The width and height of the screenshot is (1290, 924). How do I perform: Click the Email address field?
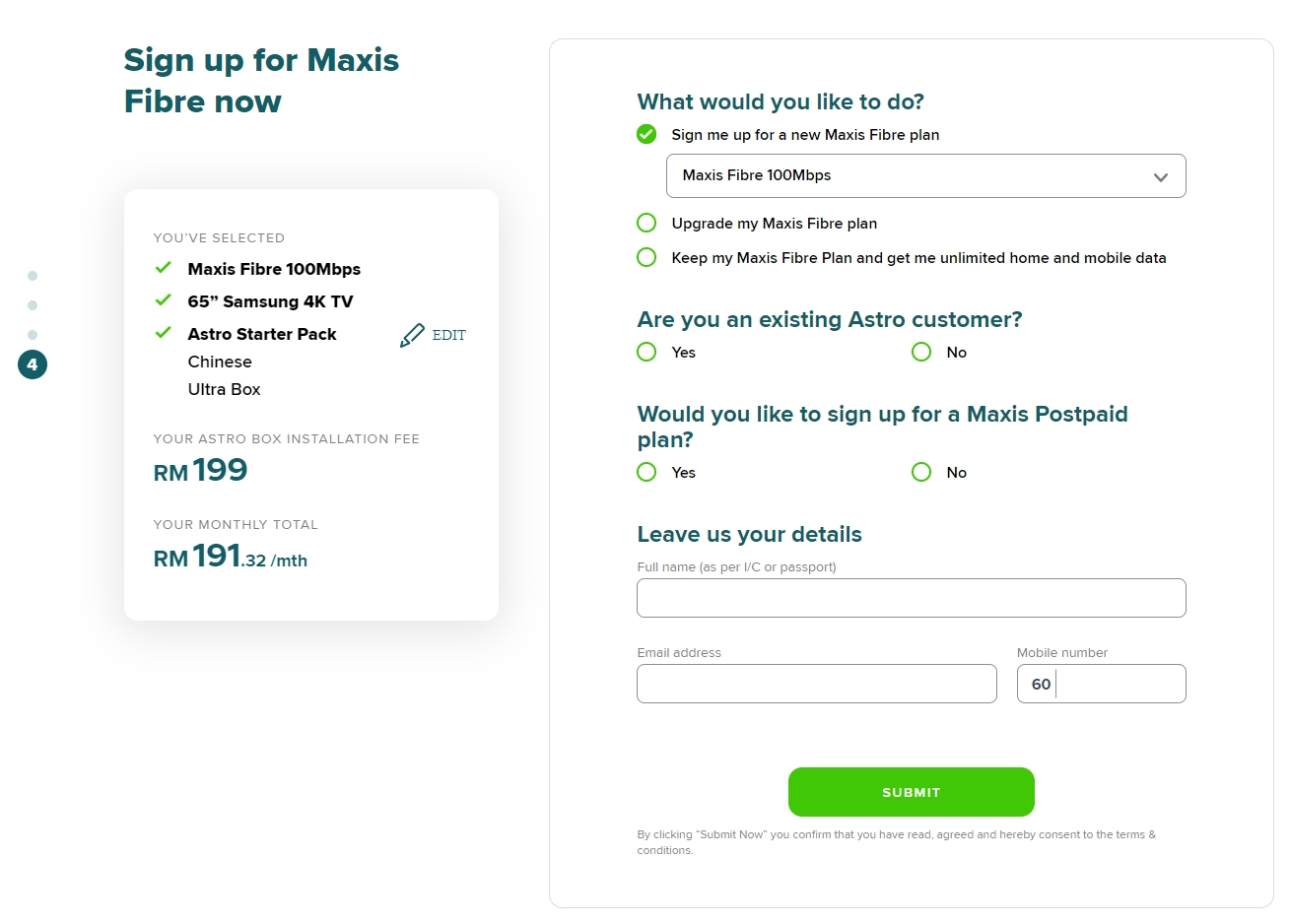pos(816,684)
